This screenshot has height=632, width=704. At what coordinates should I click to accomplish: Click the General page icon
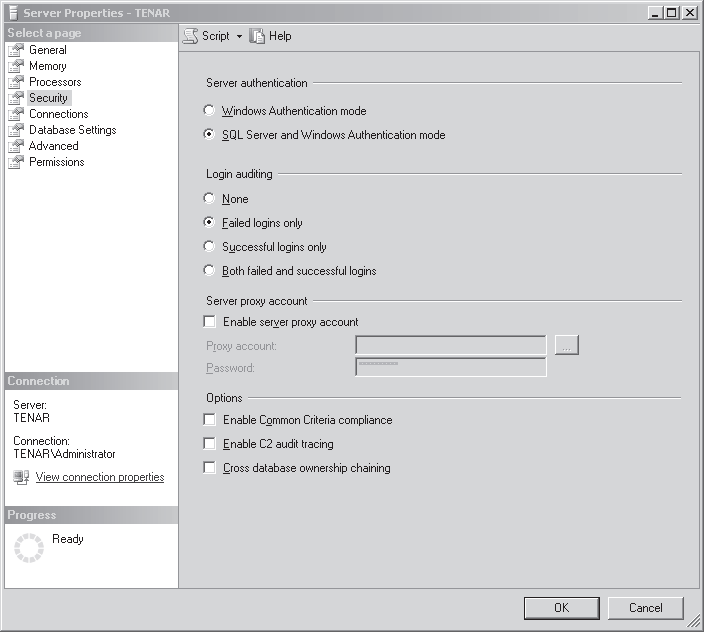click(16, 50)
